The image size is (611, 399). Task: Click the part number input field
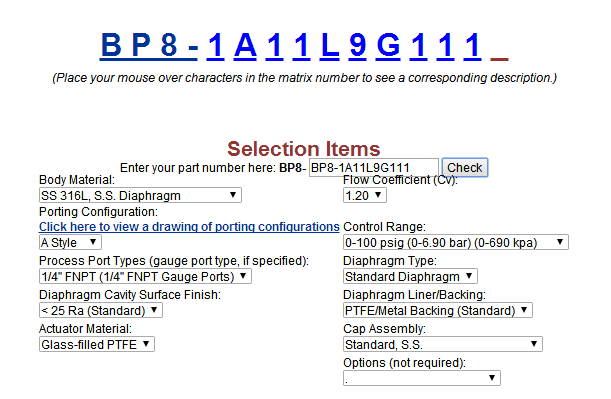click(x=374, y=168)
